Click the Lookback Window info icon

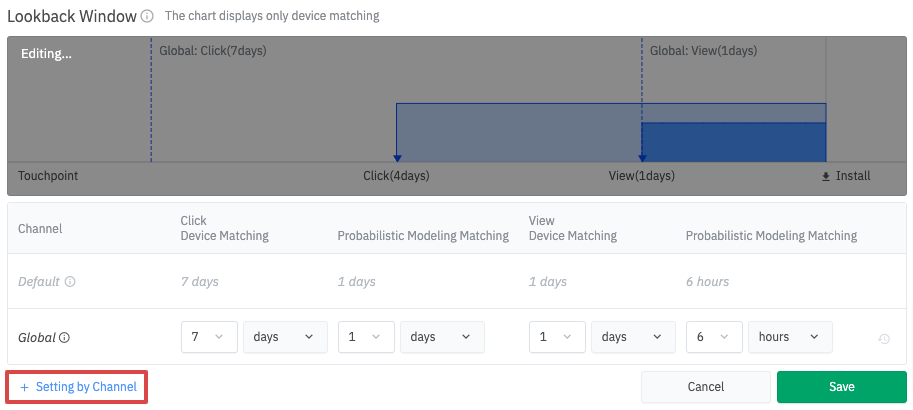click(147, 17)
